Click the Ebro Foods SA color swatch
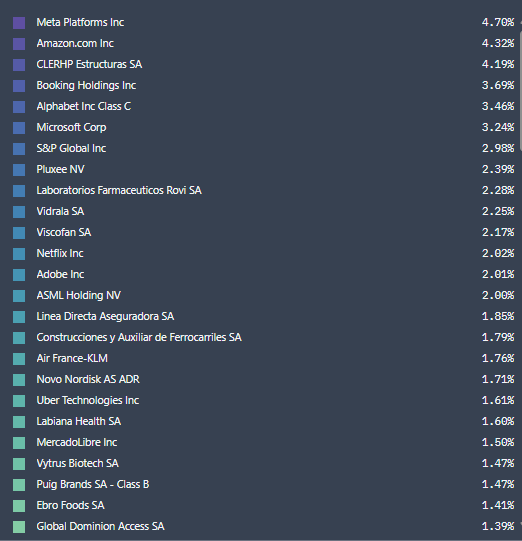The height and width of the screenshot is (541, 522). 19,506
